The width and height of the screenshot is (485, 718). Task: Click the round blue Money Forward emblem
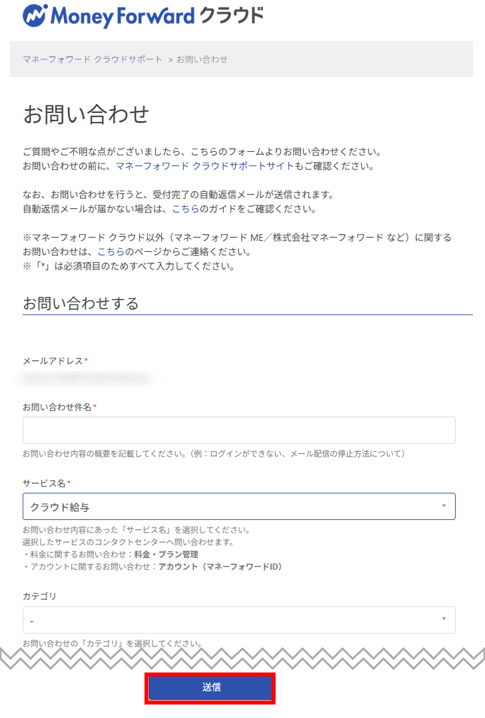34,16
